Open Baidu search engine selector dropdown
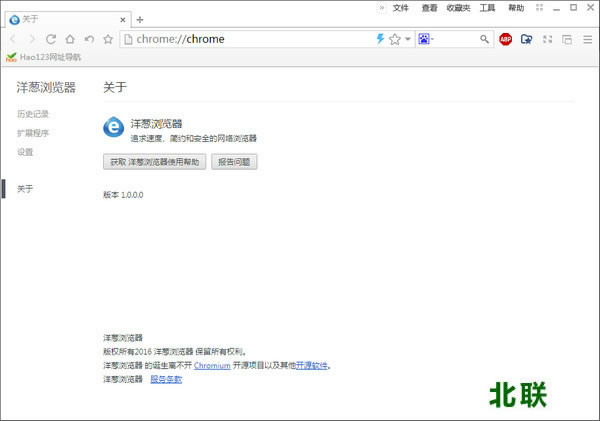This screenshot has height=421, width=600. 427,39
